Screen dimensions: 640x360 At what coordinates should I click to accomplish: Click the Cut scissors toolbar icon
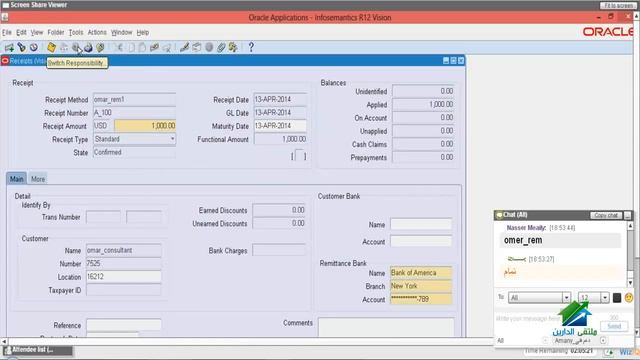click(x=119, y=47)
